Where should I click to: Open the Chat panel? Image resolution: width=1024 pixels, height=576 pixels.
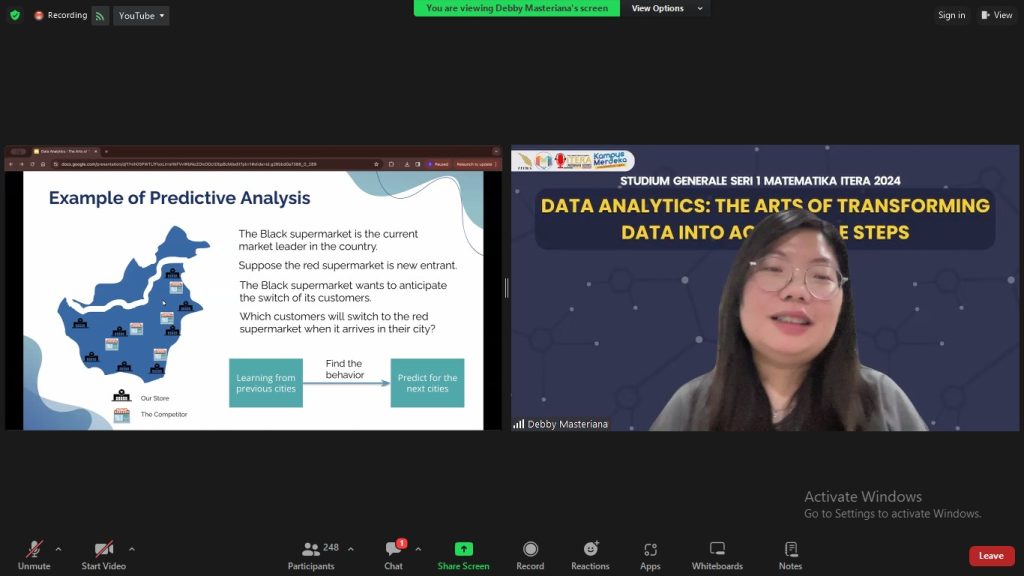click(393, 555)
